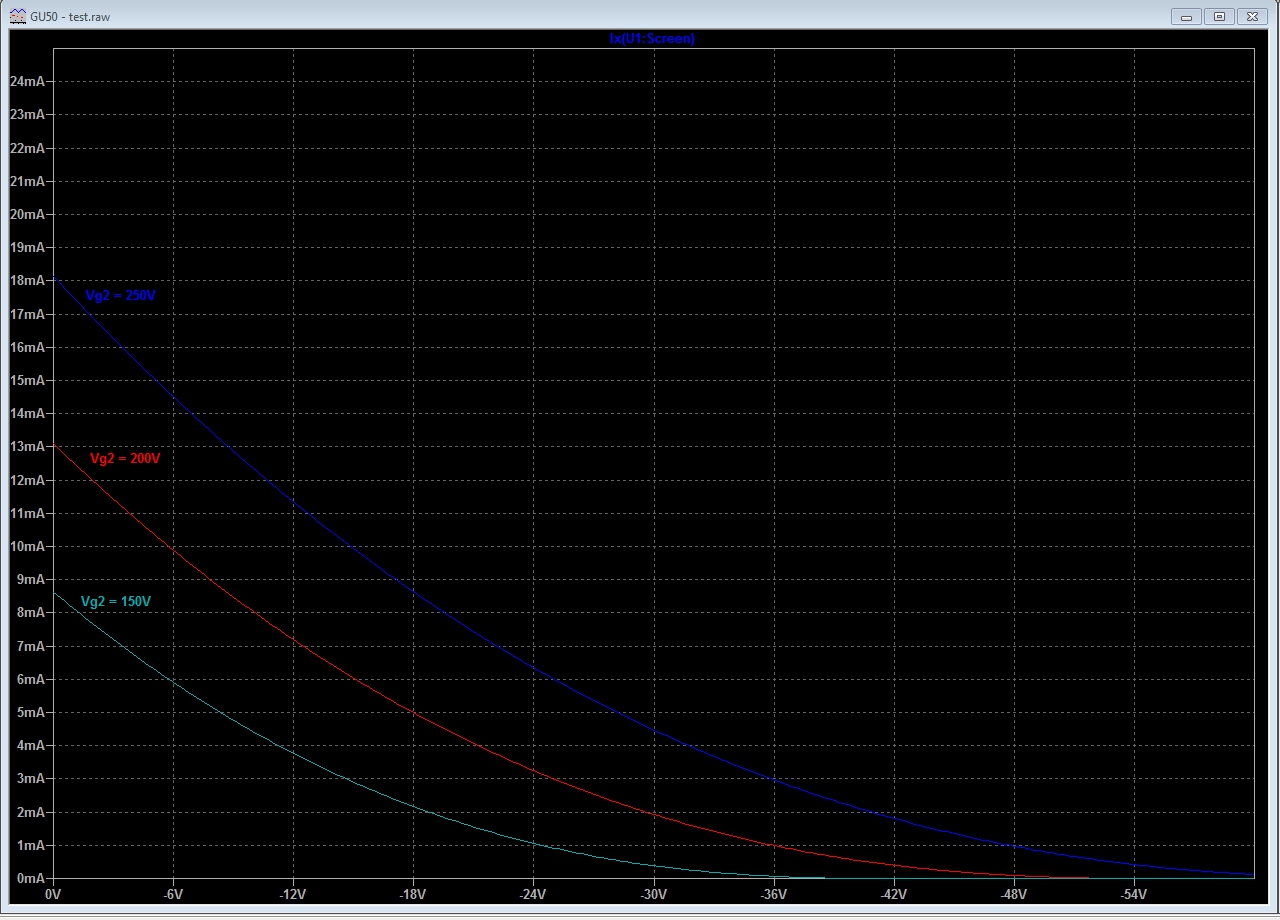This screenshot has height=920, width=1280.
Task: Restore down the waveform window
Action: coord(1219,16)
